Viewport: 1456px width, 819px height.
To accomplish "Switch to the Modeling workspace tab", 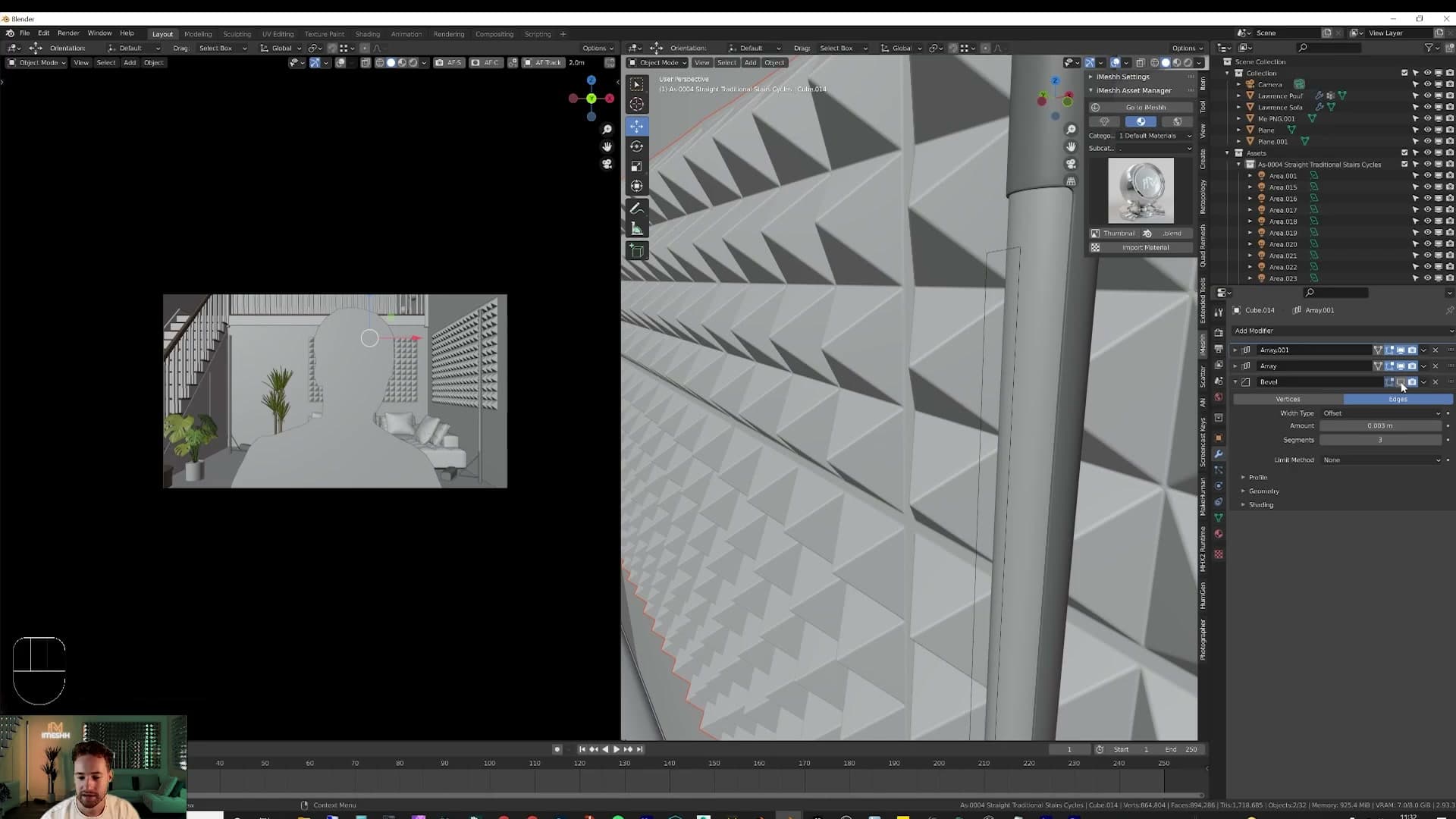I will pos(198,34).
